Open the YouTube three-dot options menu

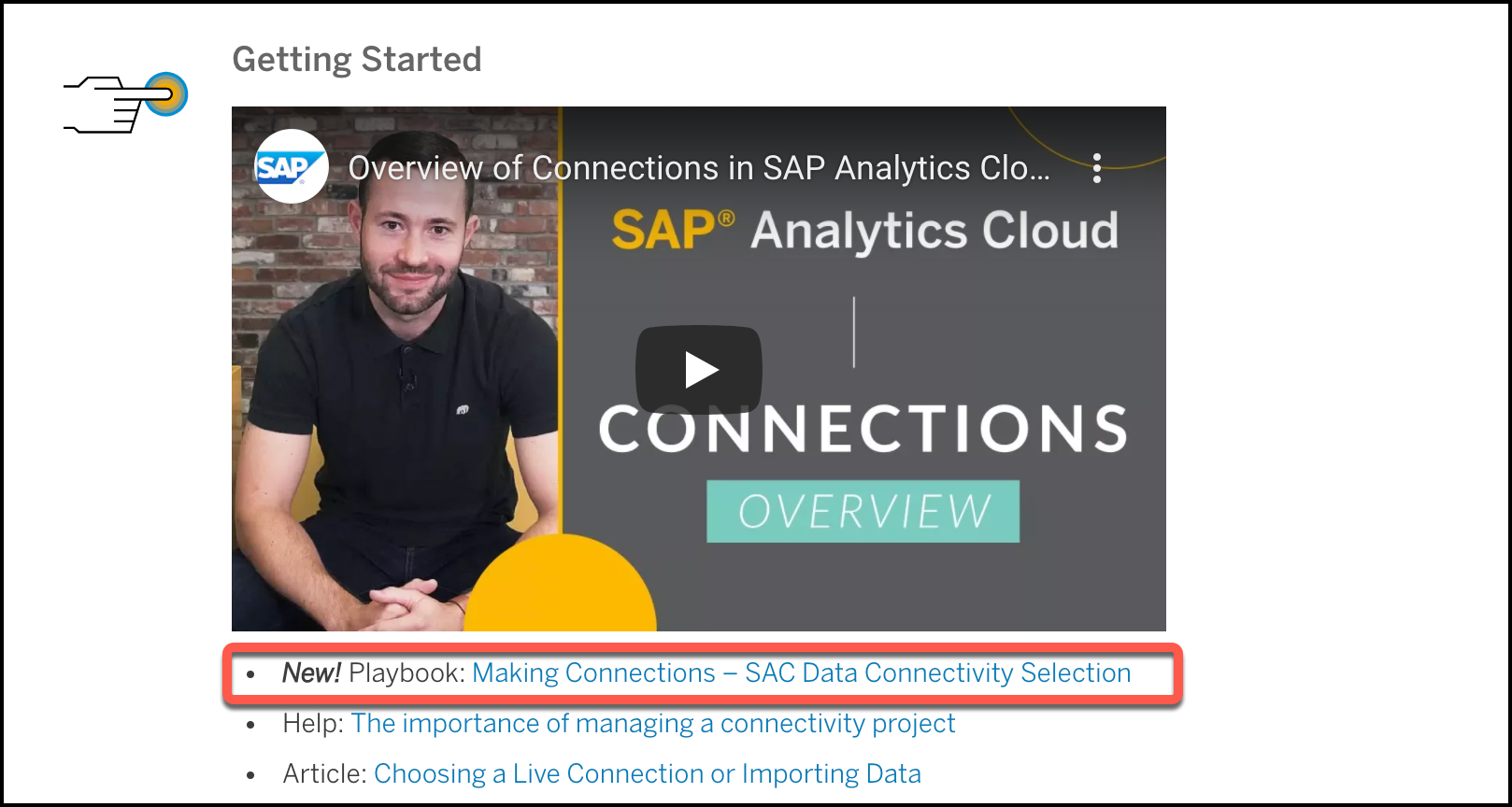1096,168
